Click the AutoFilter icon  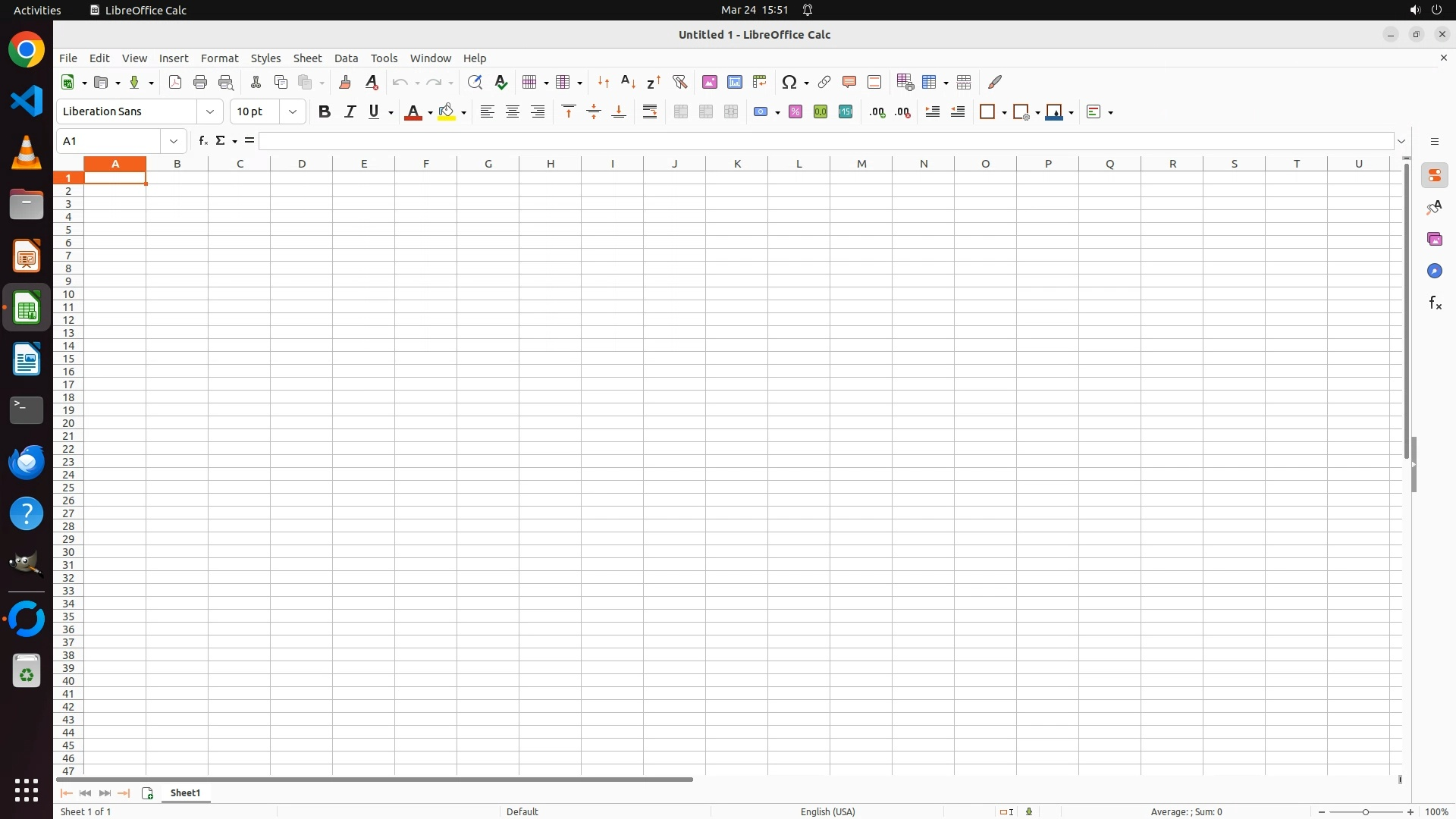coord(679,82)
